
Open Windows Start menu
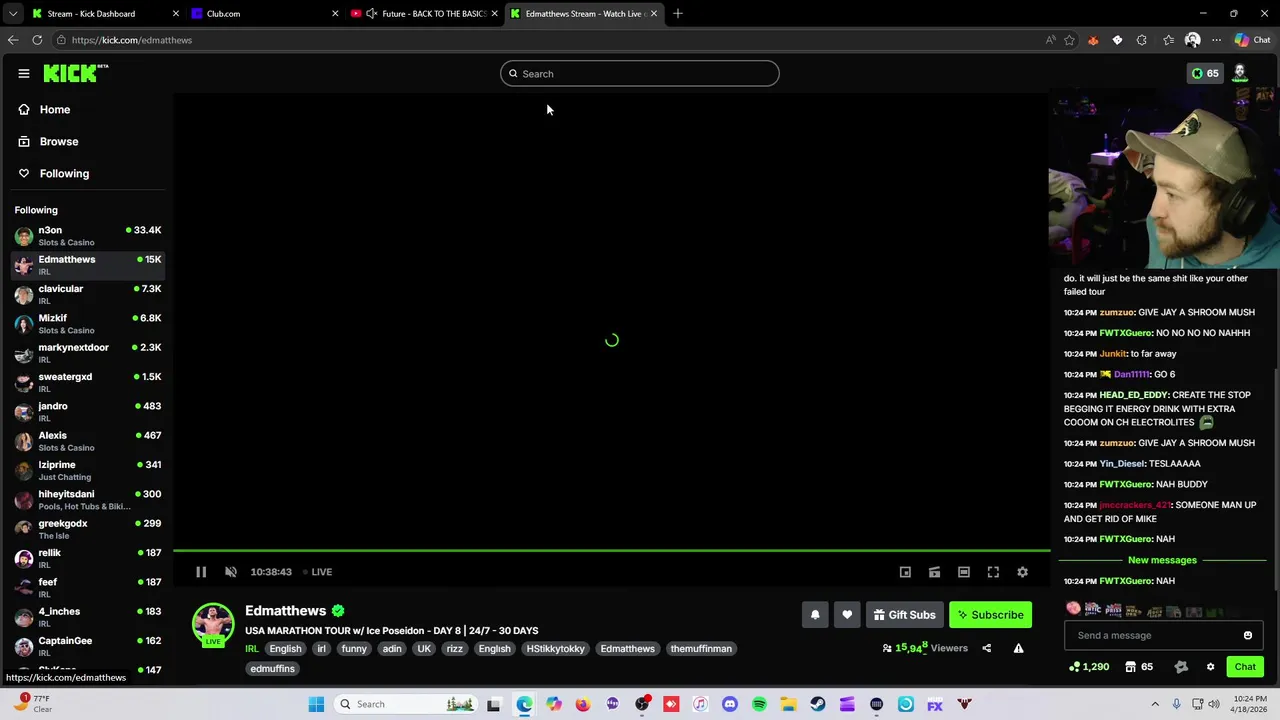[316, 704]
